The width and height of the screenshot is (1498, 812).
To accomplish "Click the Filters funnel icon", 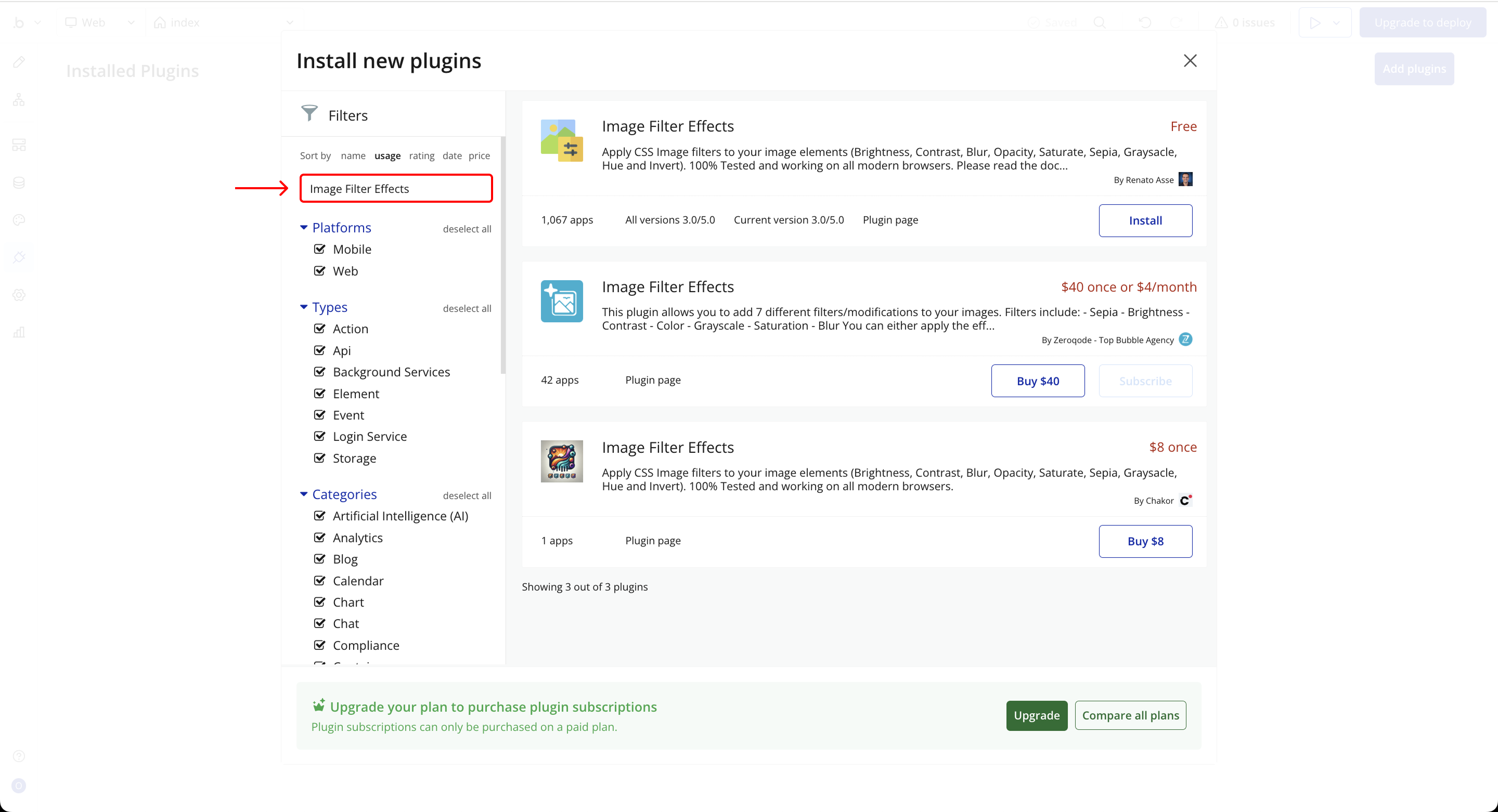I will click(309, 113).
